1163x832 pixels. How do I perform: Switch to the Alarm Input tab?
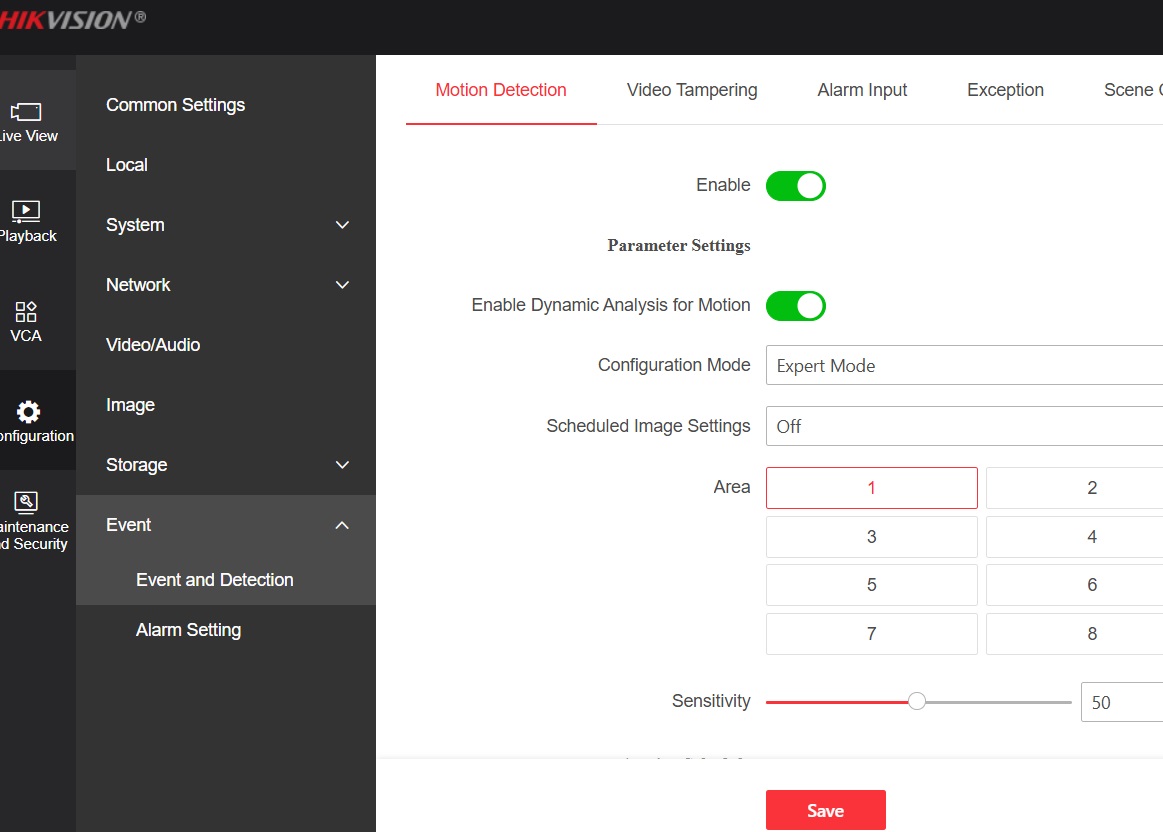[x=862, y=90]
